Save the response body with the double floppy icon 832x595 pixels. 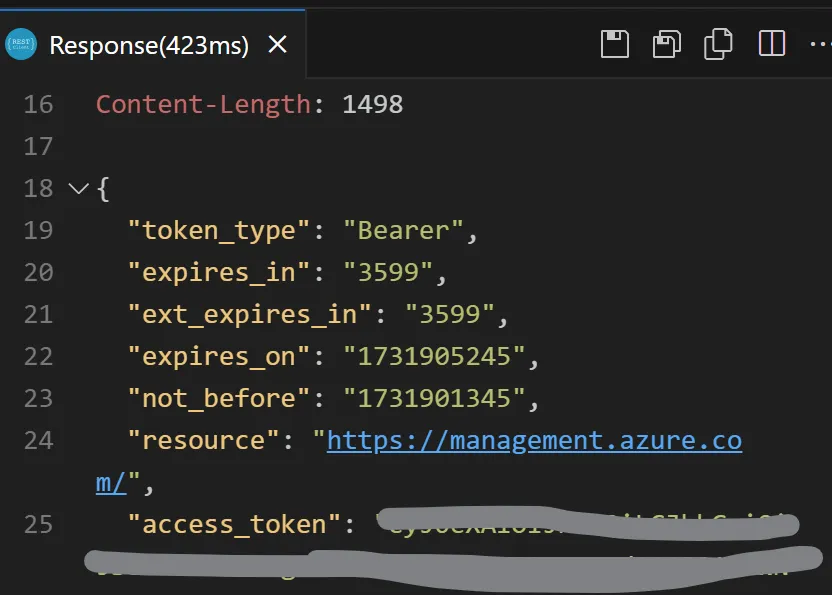click(667, 44)
